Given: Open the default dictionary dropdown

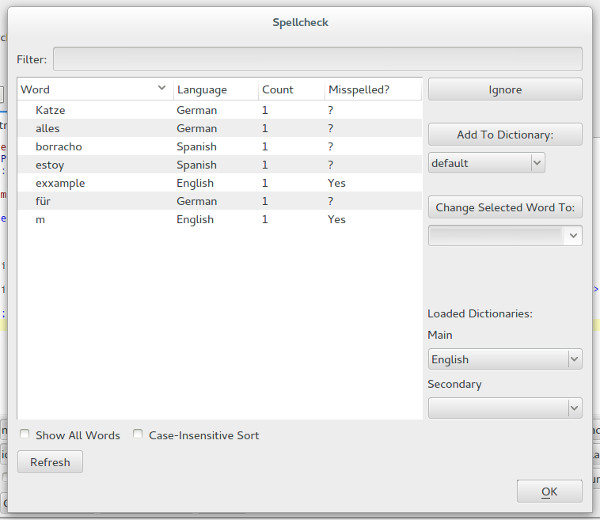Looking at the screenshot, I should coord(486,163).
